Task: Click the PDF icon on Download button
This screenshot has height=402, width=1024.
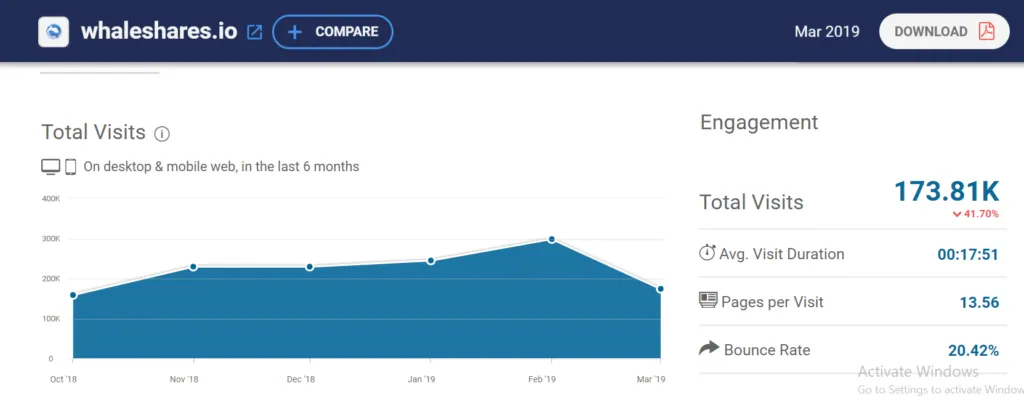Action: [986, 31]
